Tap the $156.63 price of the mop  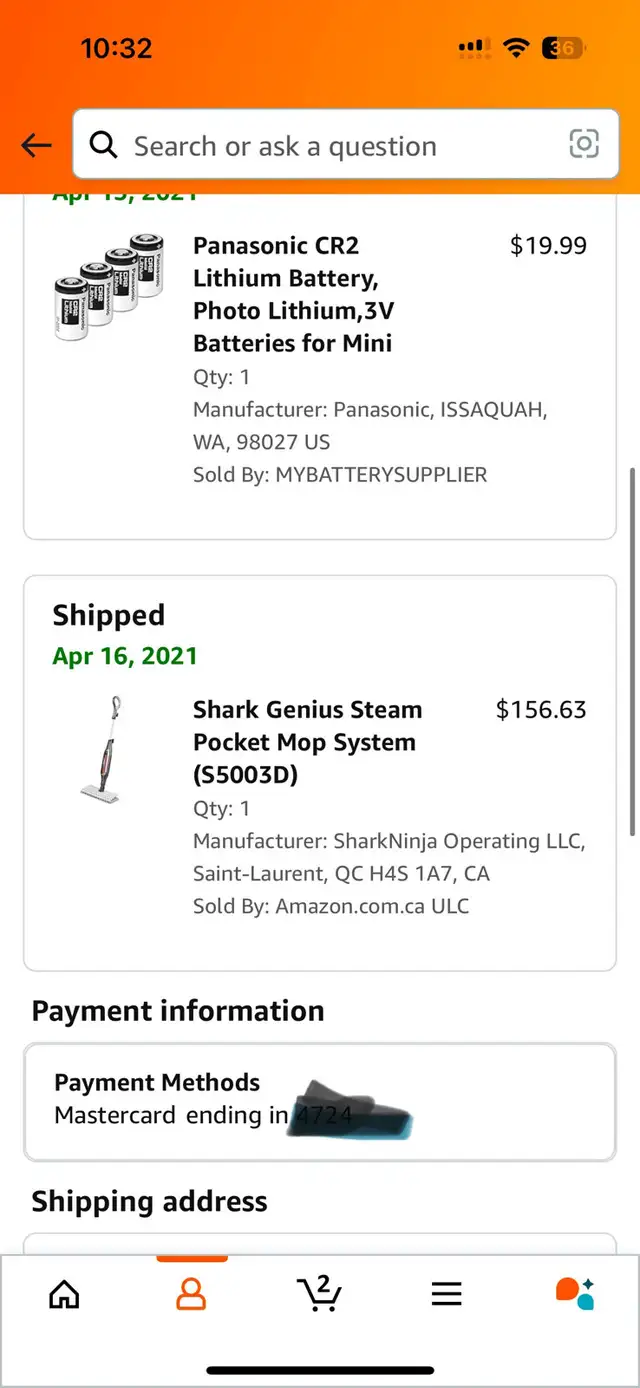(541, 710)
